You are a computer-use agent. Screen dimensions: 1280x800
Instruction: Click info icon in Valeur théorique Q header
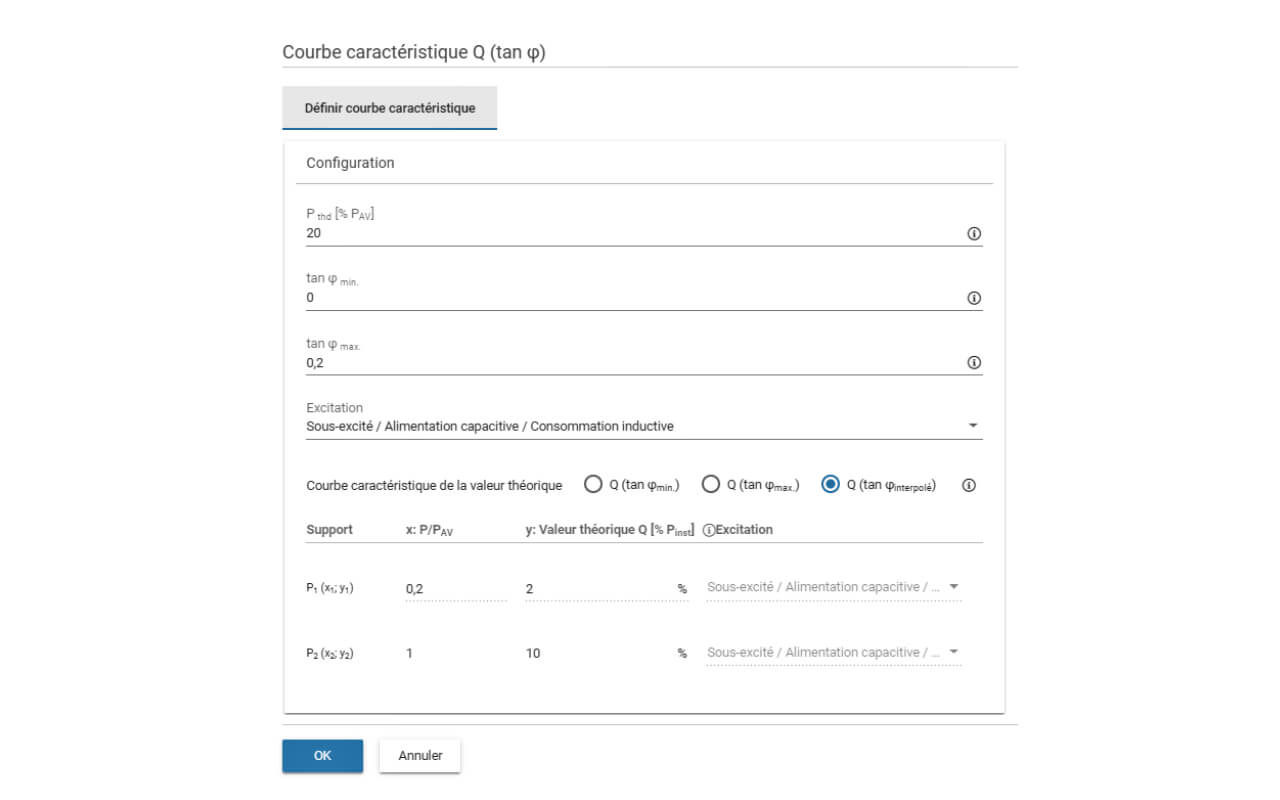(709, 530)
